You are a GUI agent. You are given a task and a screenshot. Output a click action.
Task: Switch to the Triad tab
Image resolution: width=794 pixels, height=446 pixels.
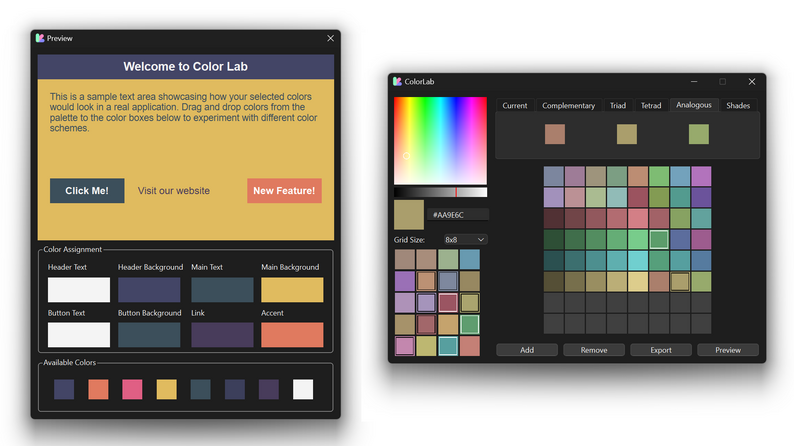tap(617, 105)
